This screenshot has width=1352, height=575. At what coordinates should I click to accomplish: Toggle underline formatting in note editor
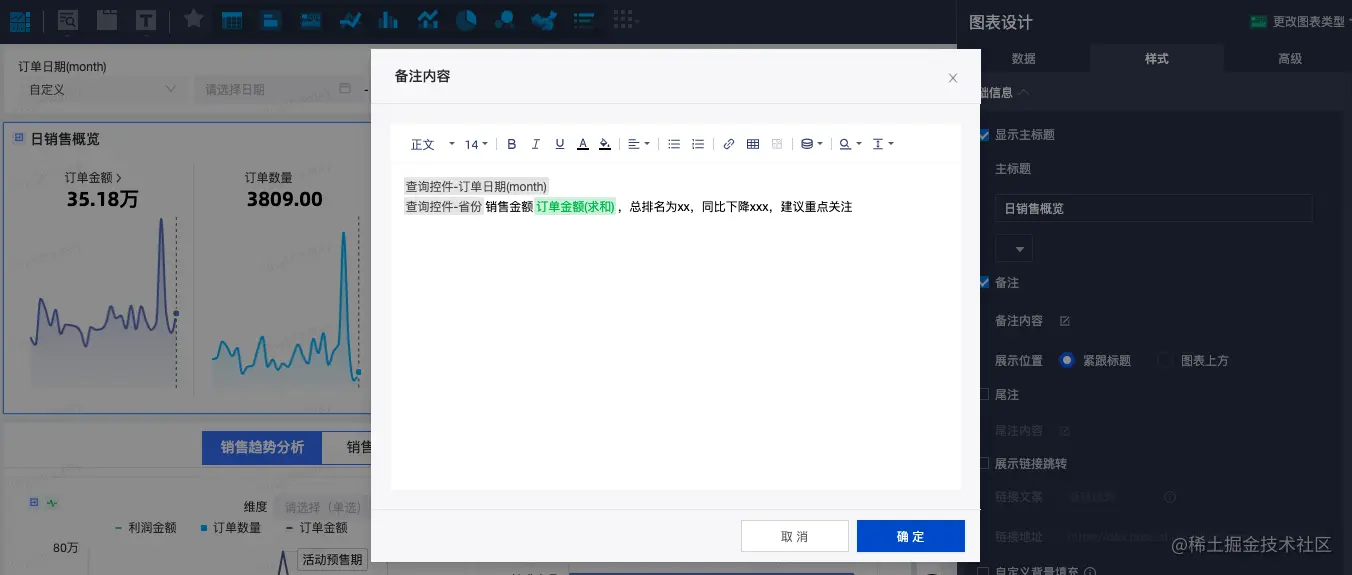[560, 144]
